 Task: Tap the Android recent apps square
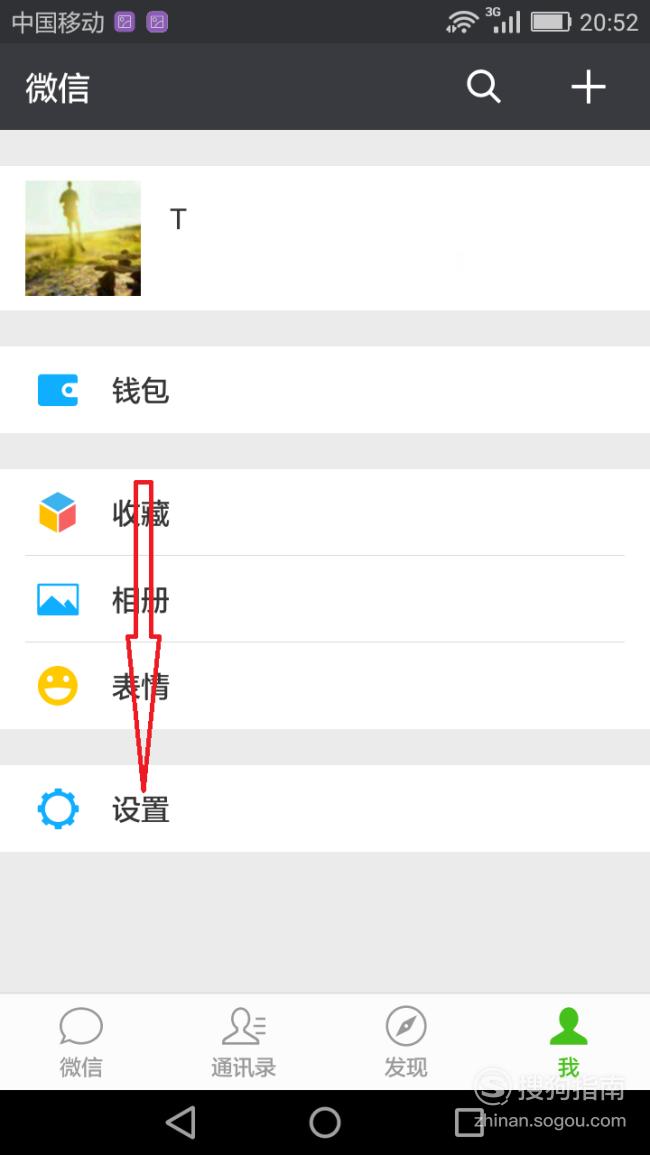469,1123
